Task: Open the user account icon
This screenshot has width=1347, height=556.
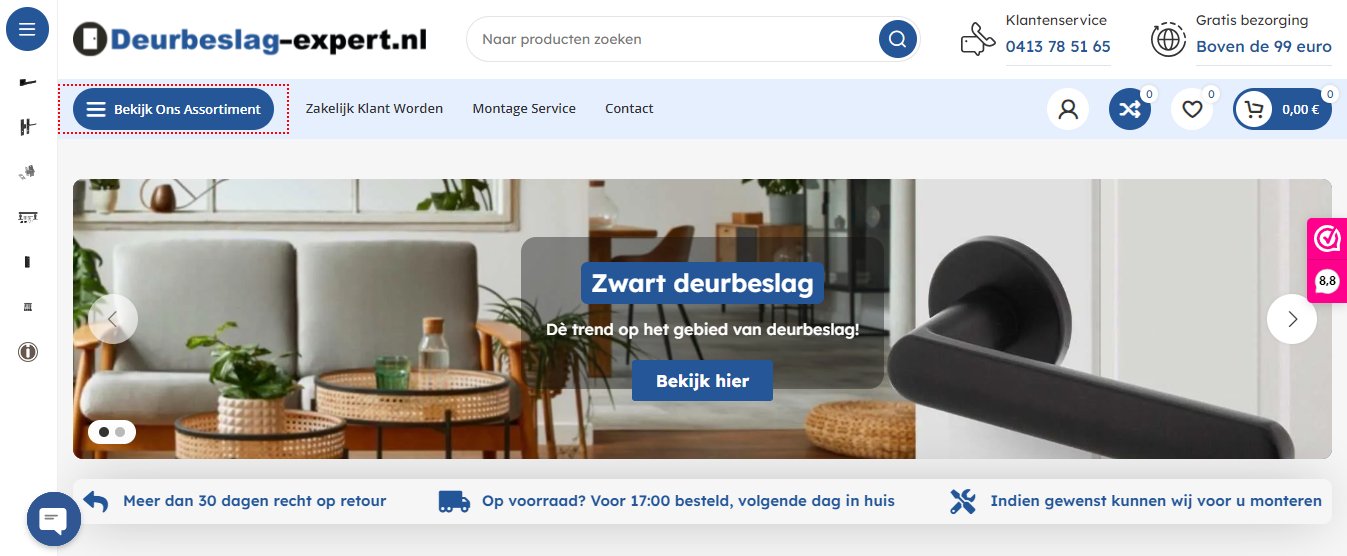Action: [1068, 109]
